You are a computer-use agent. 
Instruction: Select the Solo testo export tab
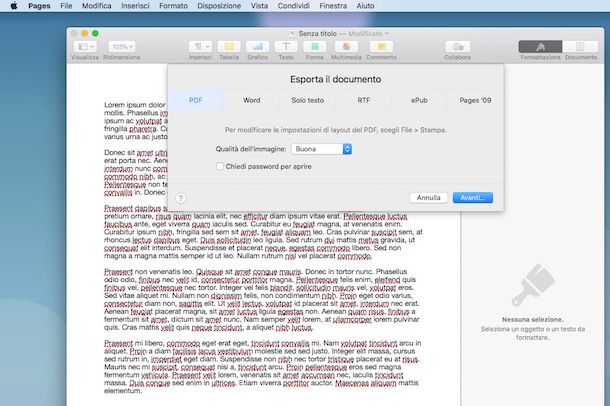pos(308,100)
